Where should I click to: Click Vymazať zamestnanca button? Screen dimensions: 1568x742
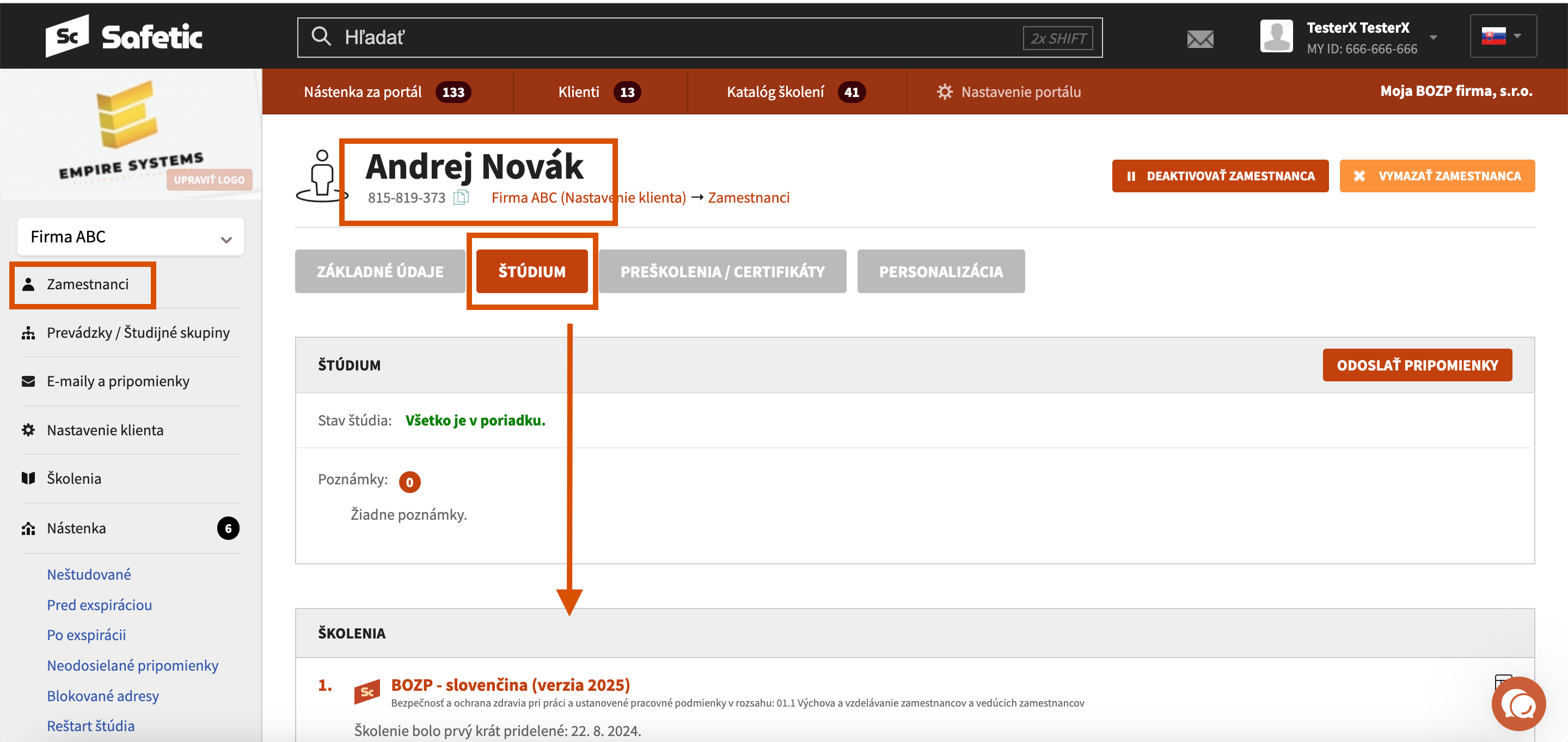point(1437,176)
